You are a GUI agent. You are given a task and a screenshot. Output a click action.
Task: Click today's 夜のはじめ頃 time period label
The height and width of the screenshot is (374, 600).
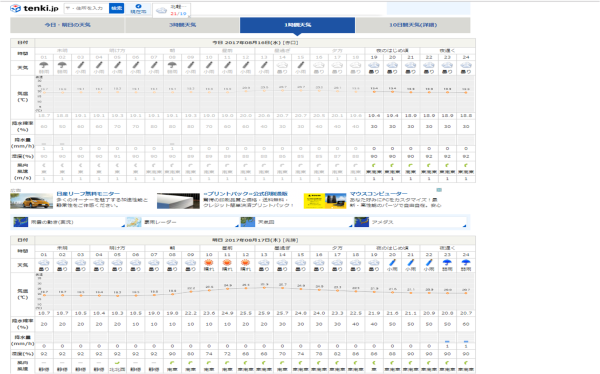(392, 51)
